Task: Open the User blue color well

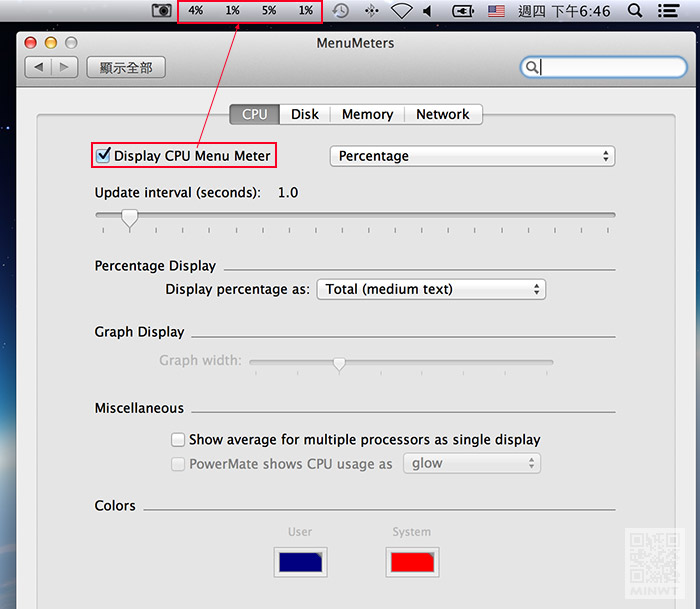Action: tap(300, 562)
